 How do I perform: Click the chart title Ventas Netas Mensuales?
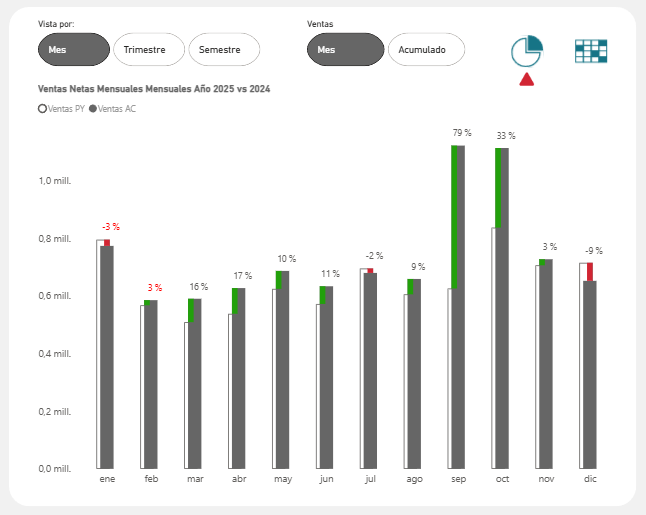[x=153, y=89]
